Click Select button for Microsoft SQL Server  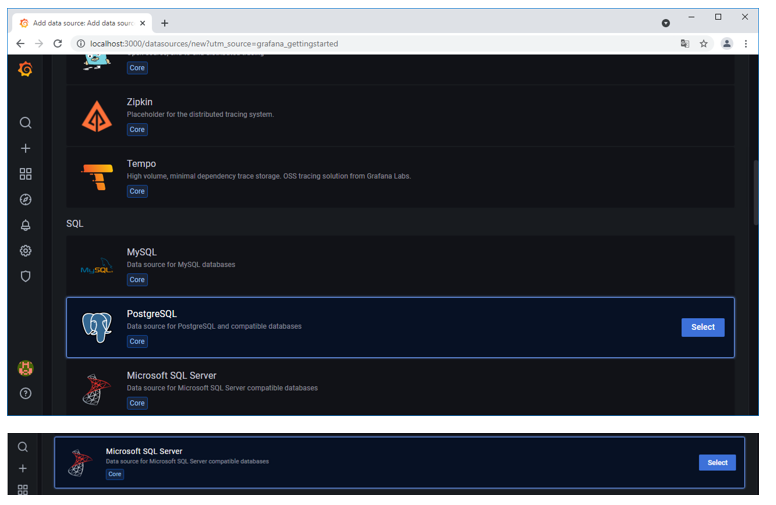coord(717,463)
